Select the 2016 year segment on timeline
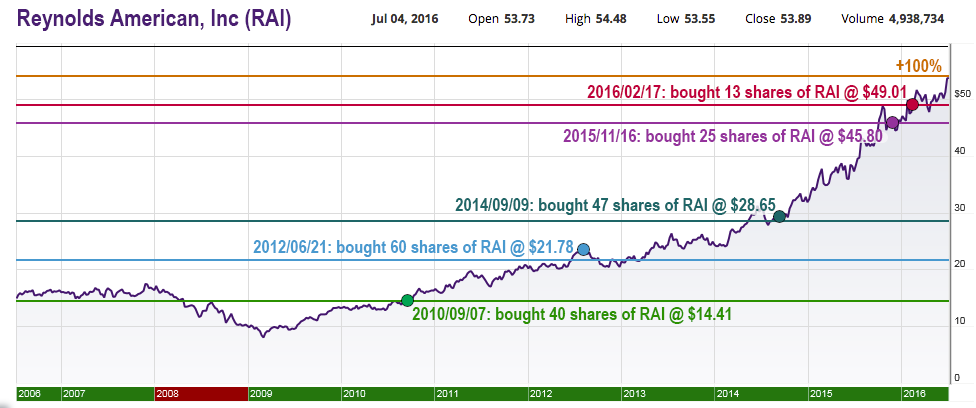The width and height of the screenshot is (976, 408). (x=925, y=394)
